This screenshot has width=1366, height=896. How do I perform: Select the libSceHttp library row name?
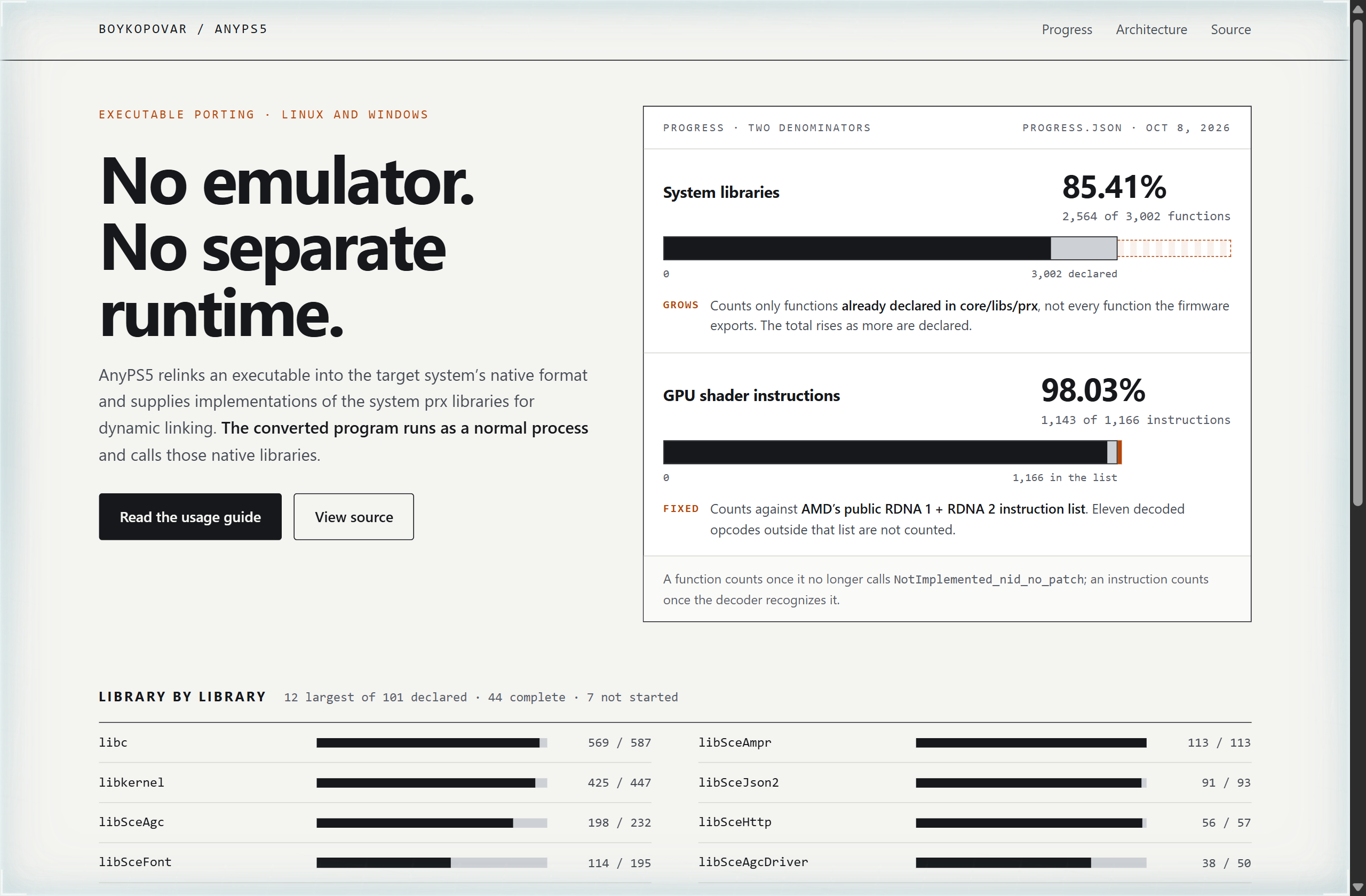pyautogui.click(x=734, y=822)
